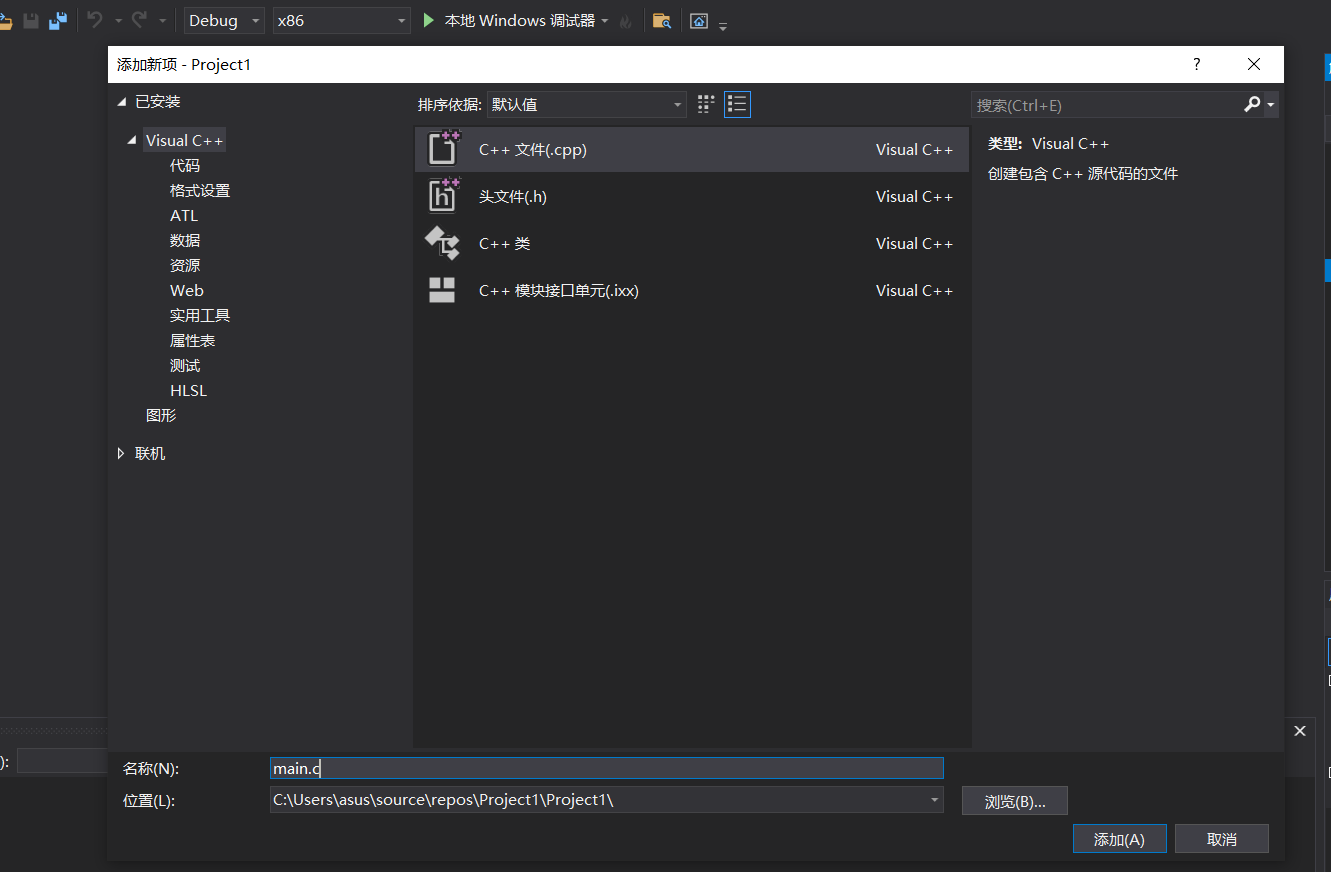This screenshot has width=1331, height=872.
Task: Select the 测试 category
Action: pyautogui.click(x=185, y=366)
